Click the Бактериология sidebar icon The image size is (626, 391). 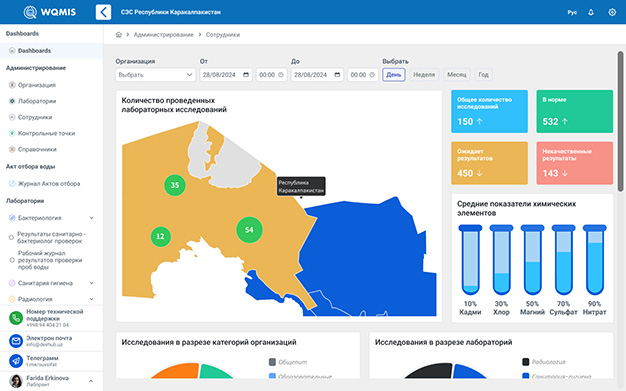point(12,218)
